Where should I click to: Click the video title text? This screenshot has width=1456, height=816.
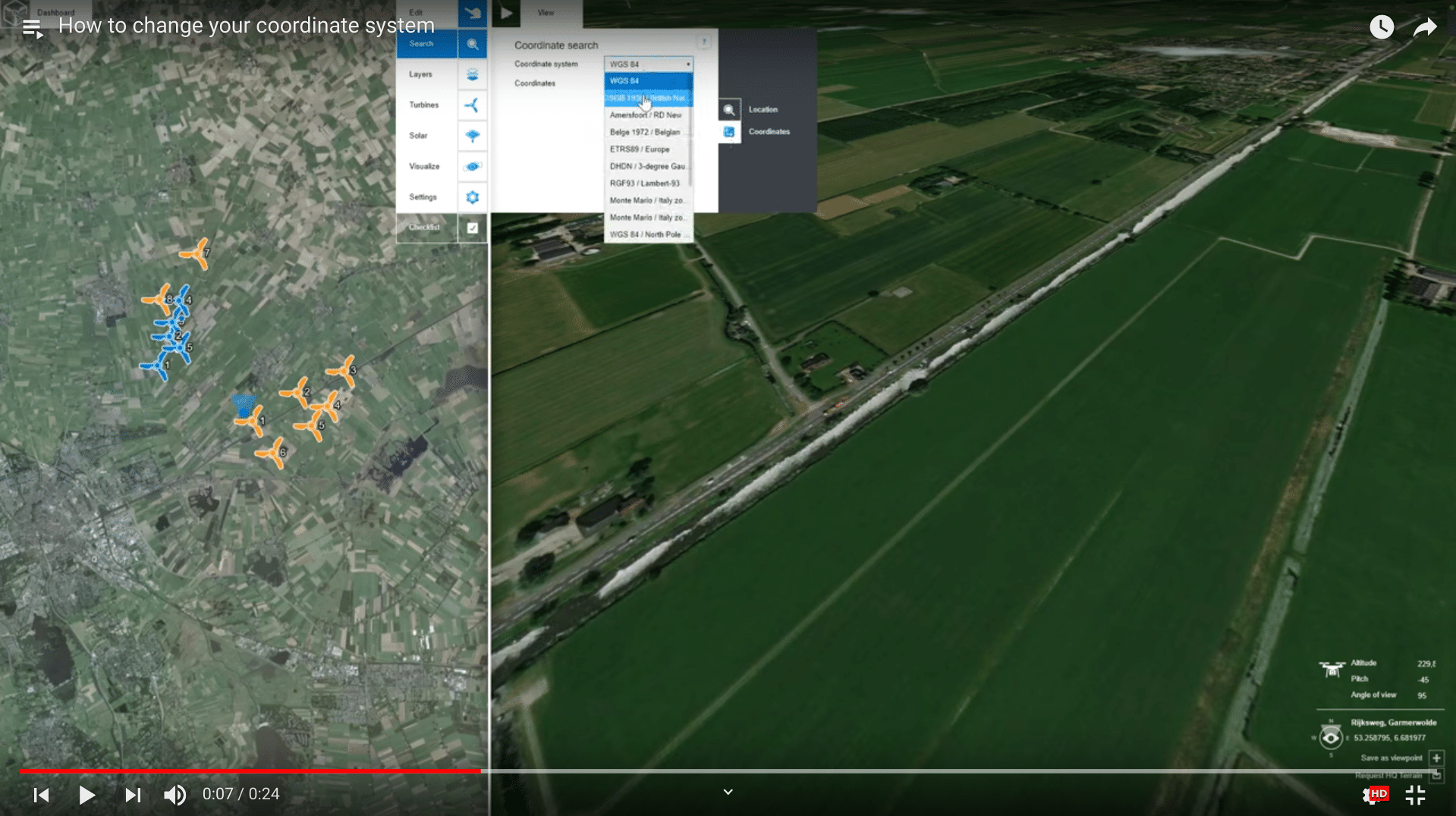[246, 26]
